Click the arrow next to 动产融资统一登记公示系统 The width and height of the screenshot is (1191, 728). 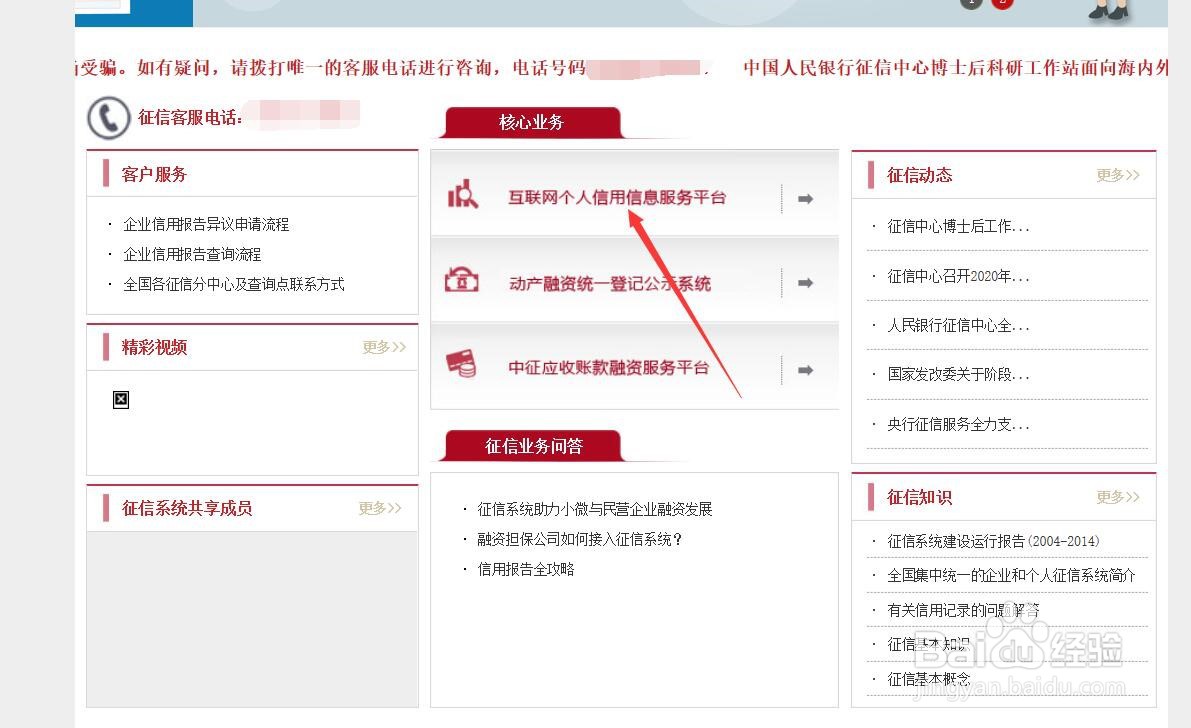click(x=805, y=283)
